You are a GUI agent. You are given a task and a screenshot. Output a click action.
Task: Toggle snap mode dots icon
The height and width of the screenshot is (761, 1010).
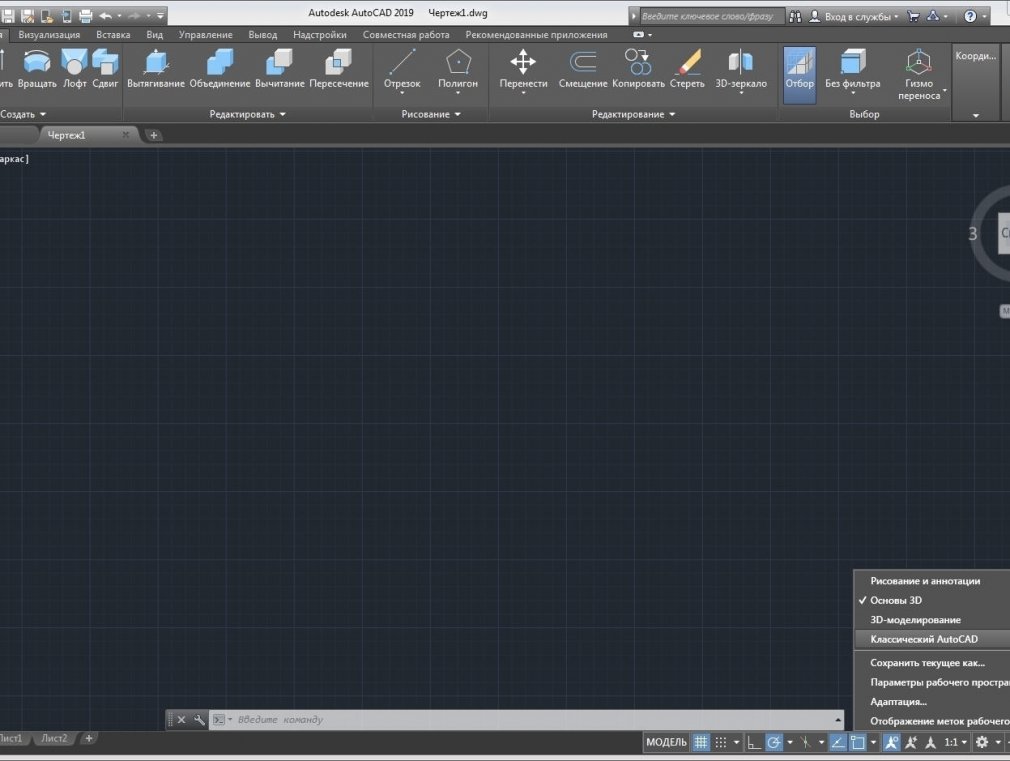tap(721, 742)
